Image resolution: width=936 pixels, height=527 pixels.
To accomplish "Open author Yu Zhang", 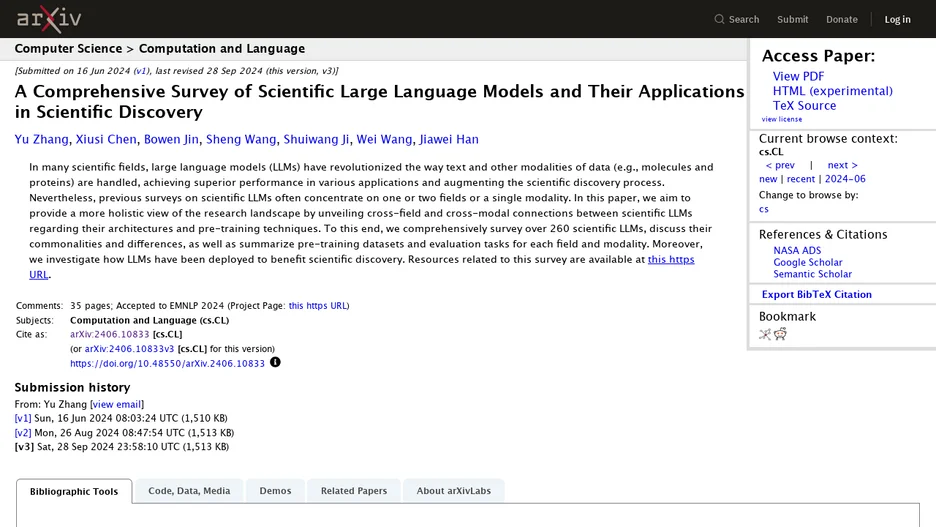I will pyautogui.click(x=41, y=139).
